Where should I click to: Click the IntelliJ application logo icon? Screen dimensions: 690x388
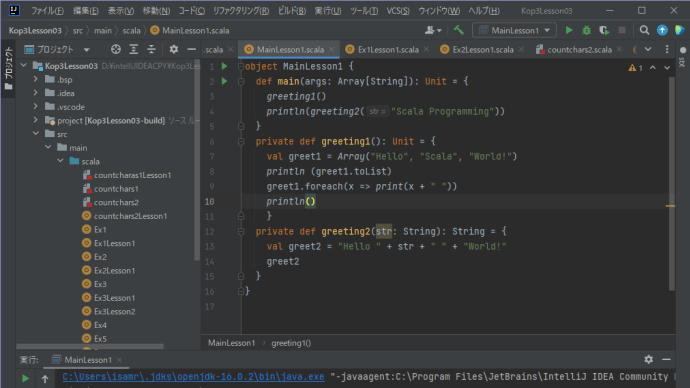[14, 10]
